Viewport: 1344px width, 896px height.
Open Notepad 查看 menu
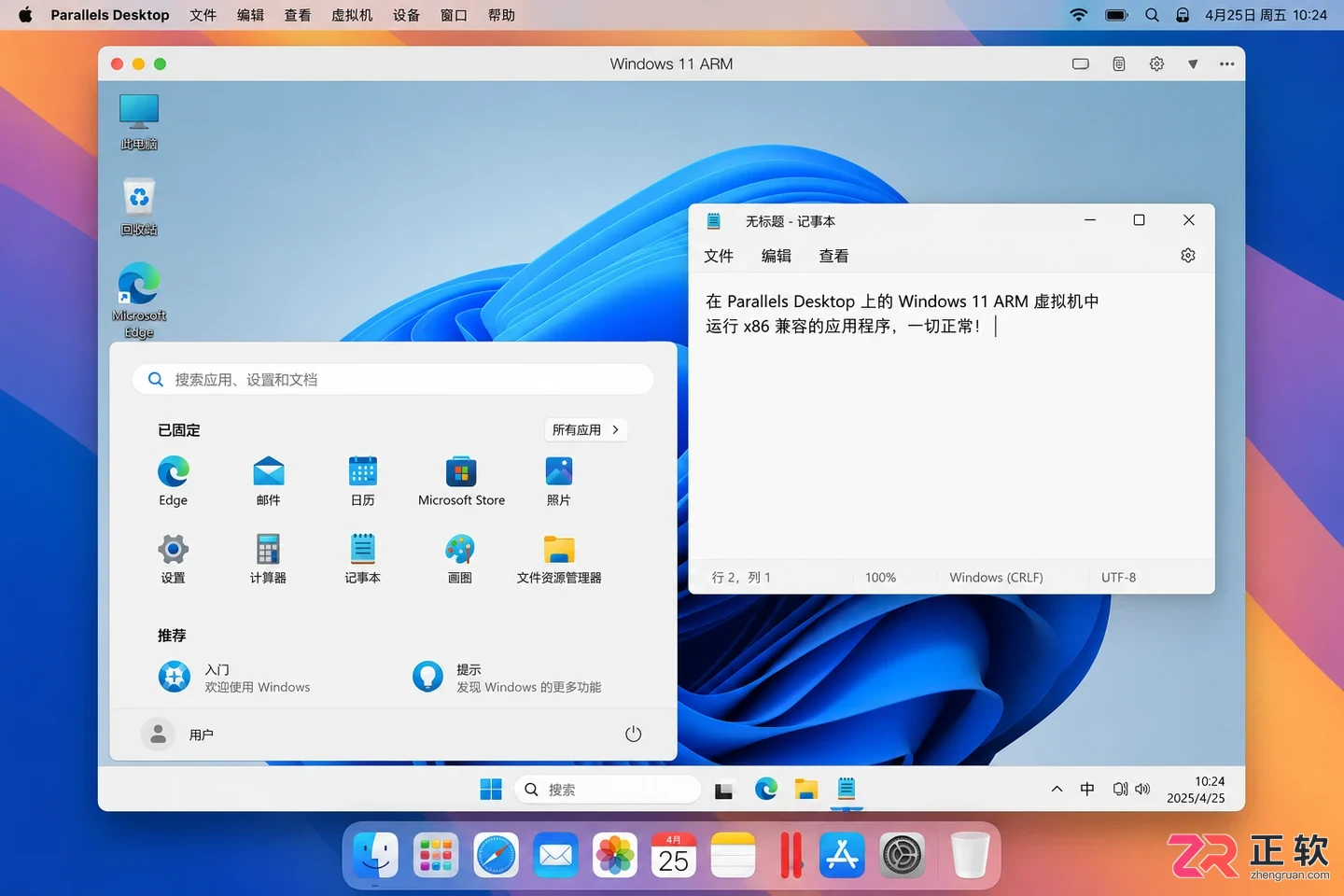(x=833, y=256)
